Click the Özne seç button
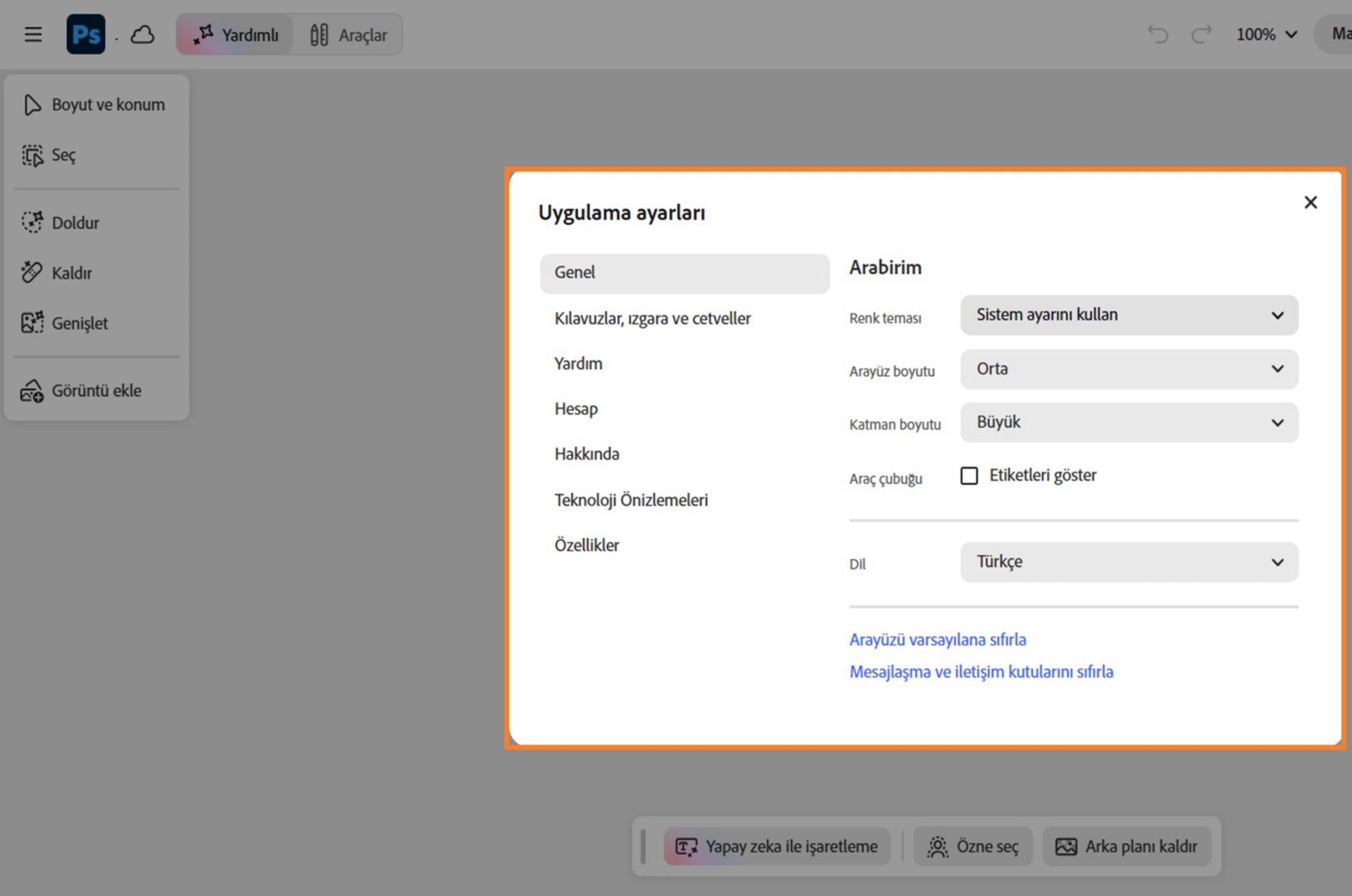 click(972, 846)
